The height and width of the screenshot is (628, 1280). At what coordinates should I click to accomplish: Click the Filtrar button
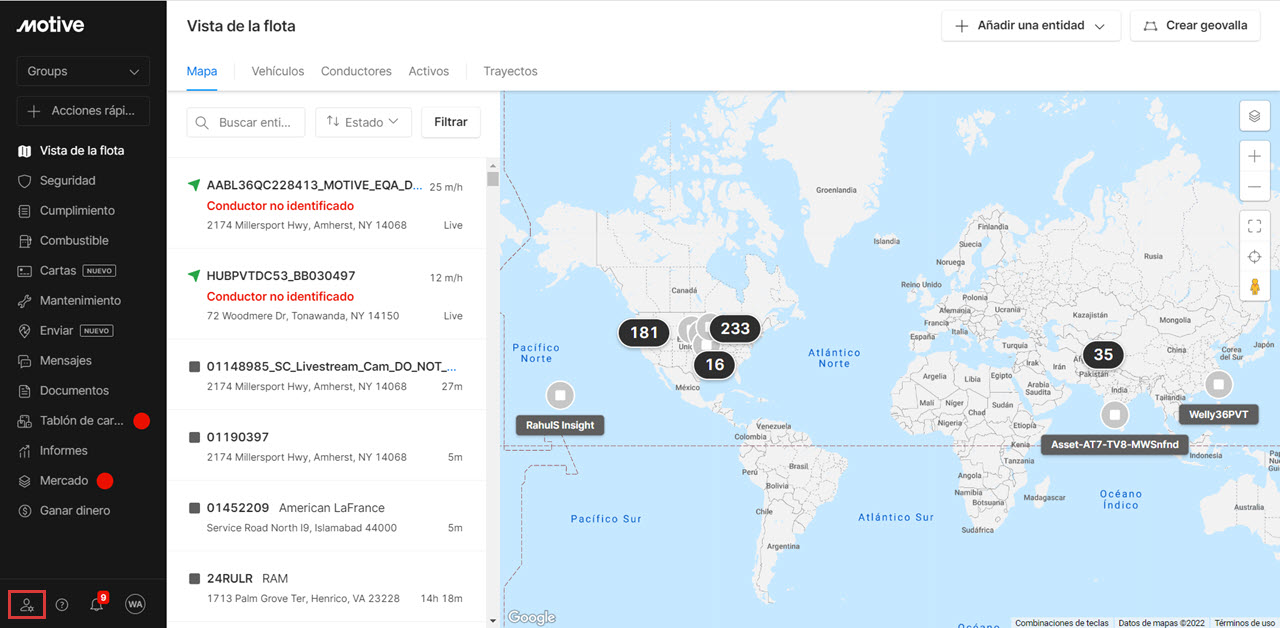coord(450,122)
